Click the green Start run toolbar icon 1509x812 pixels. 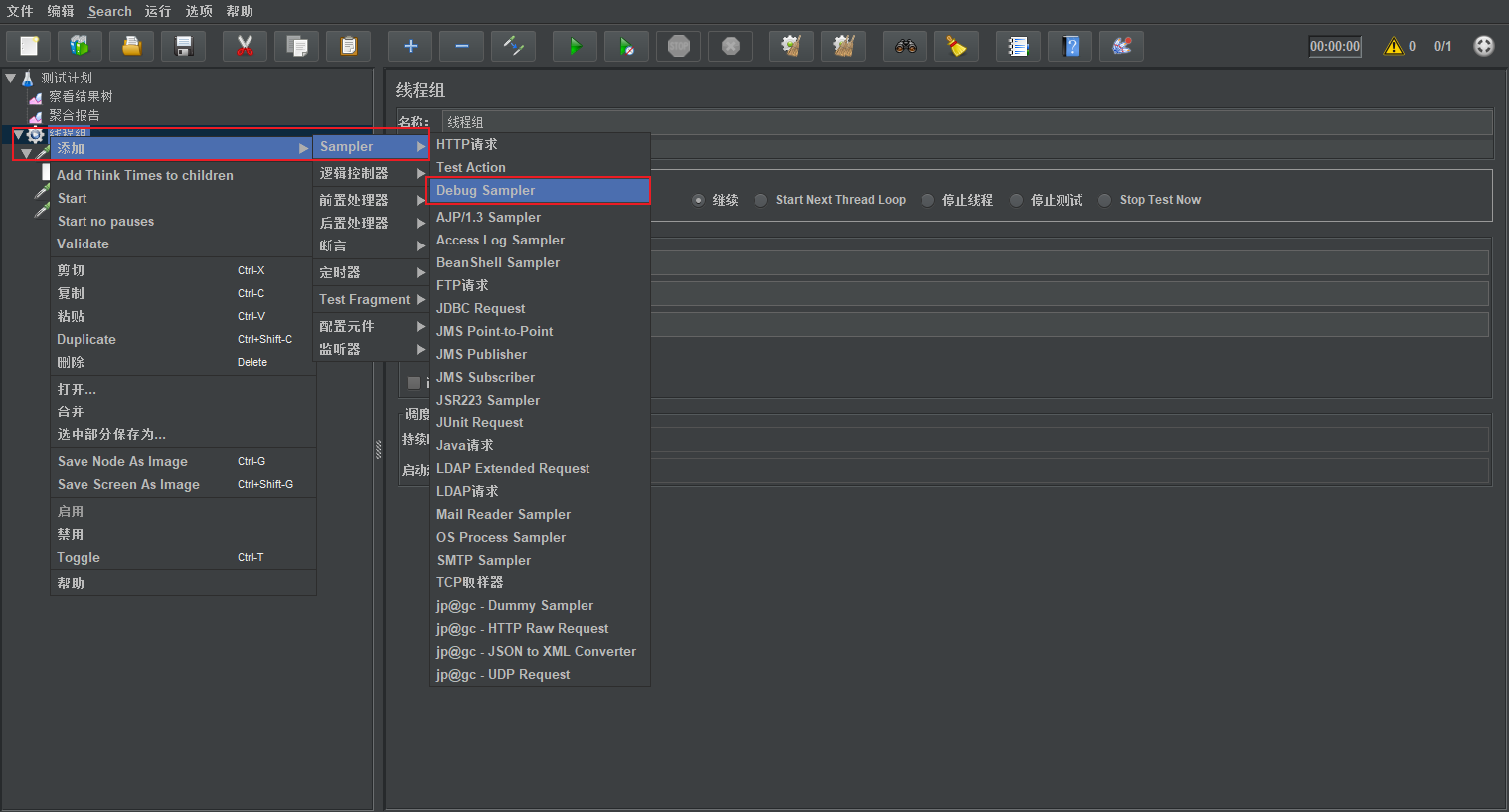click(575, 46)
